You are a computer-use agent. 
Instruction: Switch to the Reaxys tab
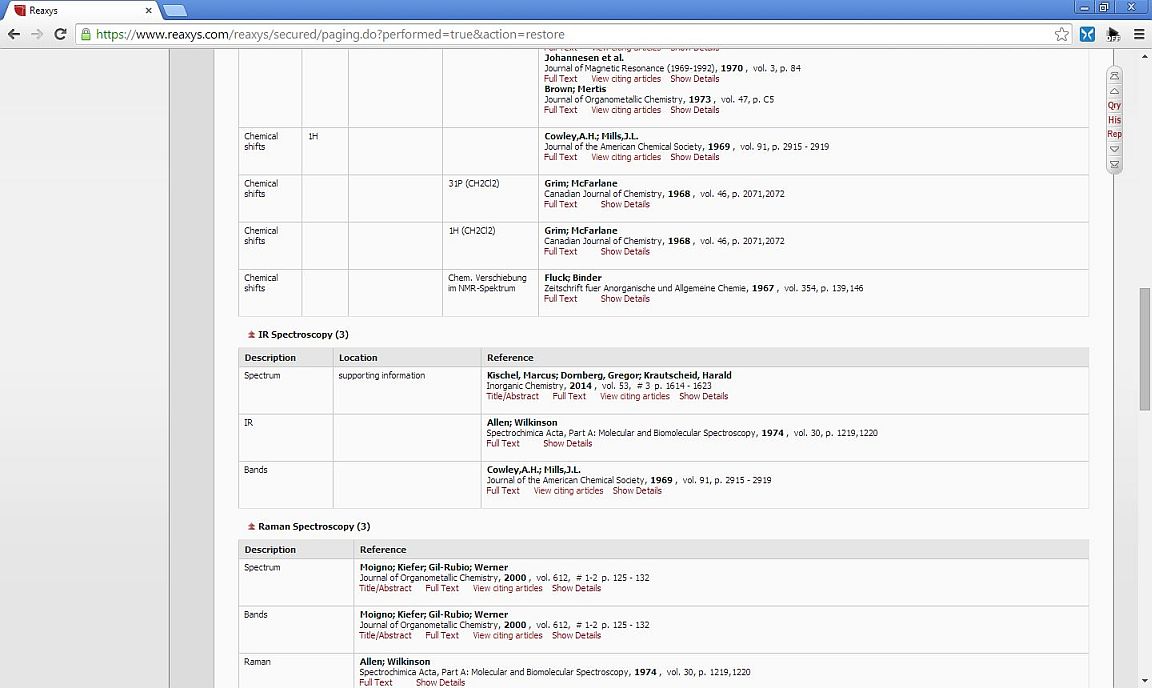[x=81, y=10]
